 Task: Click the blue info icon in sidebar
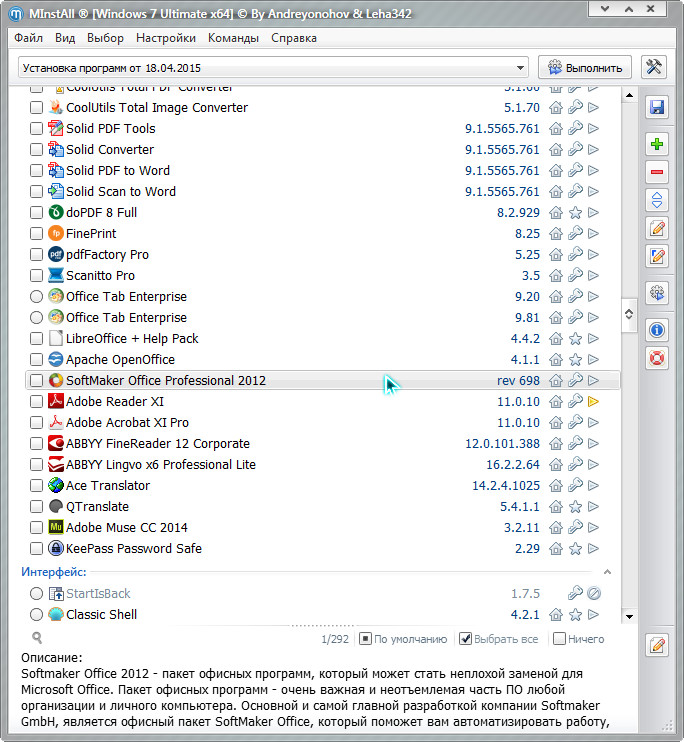click(x=657, y=330)
